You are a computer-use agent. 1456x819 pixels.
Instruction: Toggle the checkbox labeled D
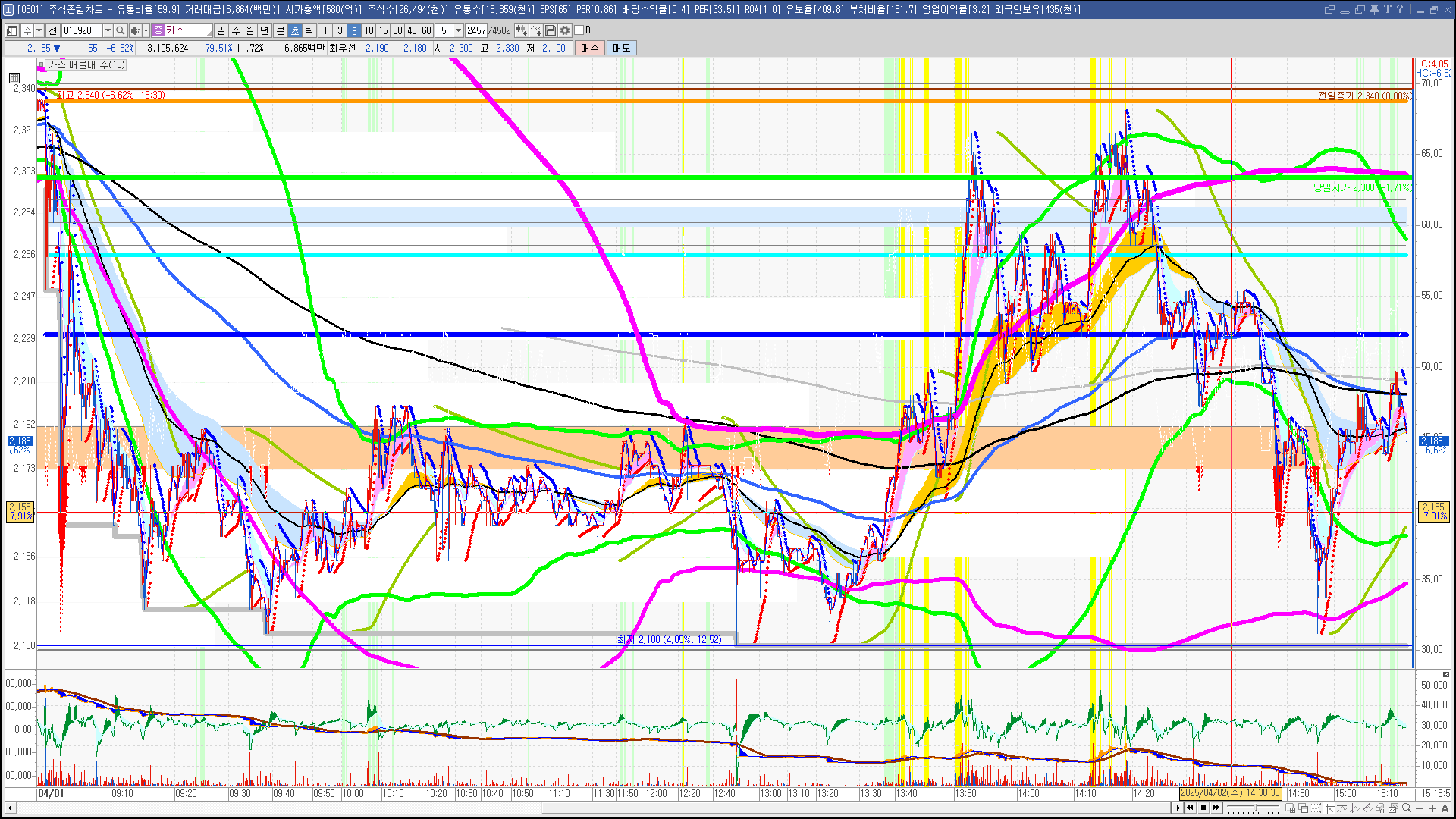point(579,30)
